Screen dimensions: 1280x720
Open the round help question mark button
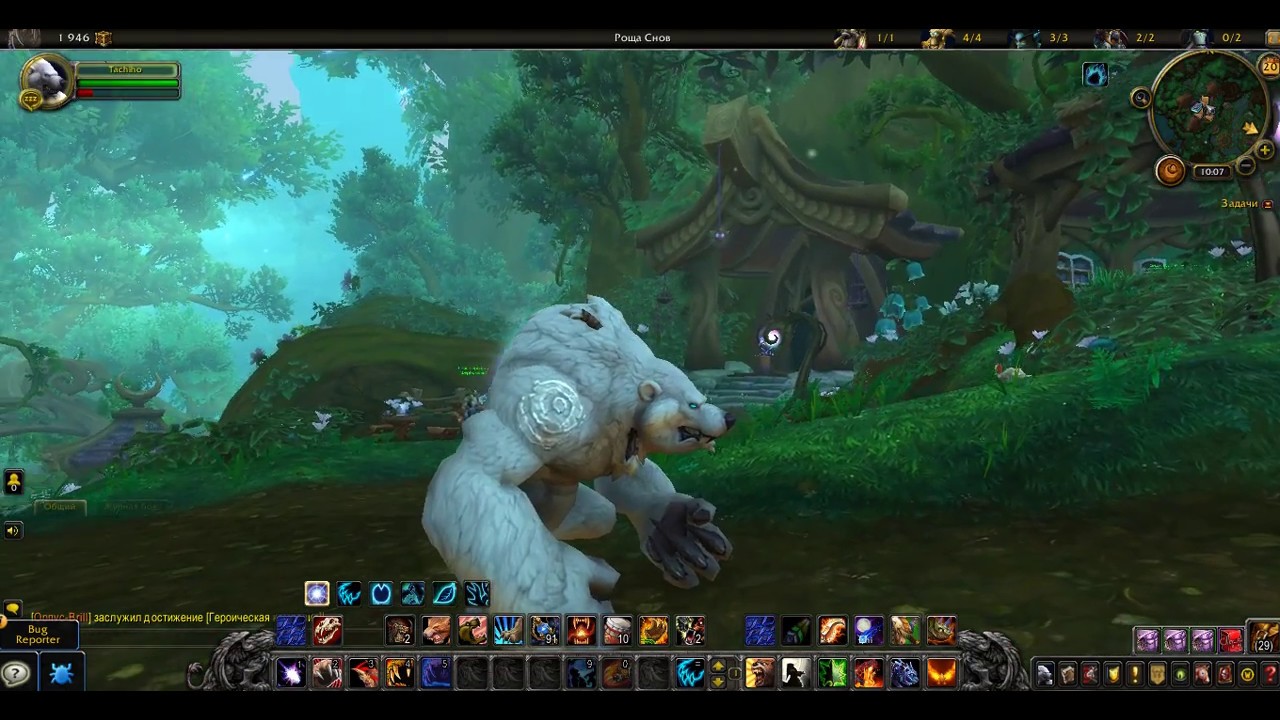click(15, 673)
